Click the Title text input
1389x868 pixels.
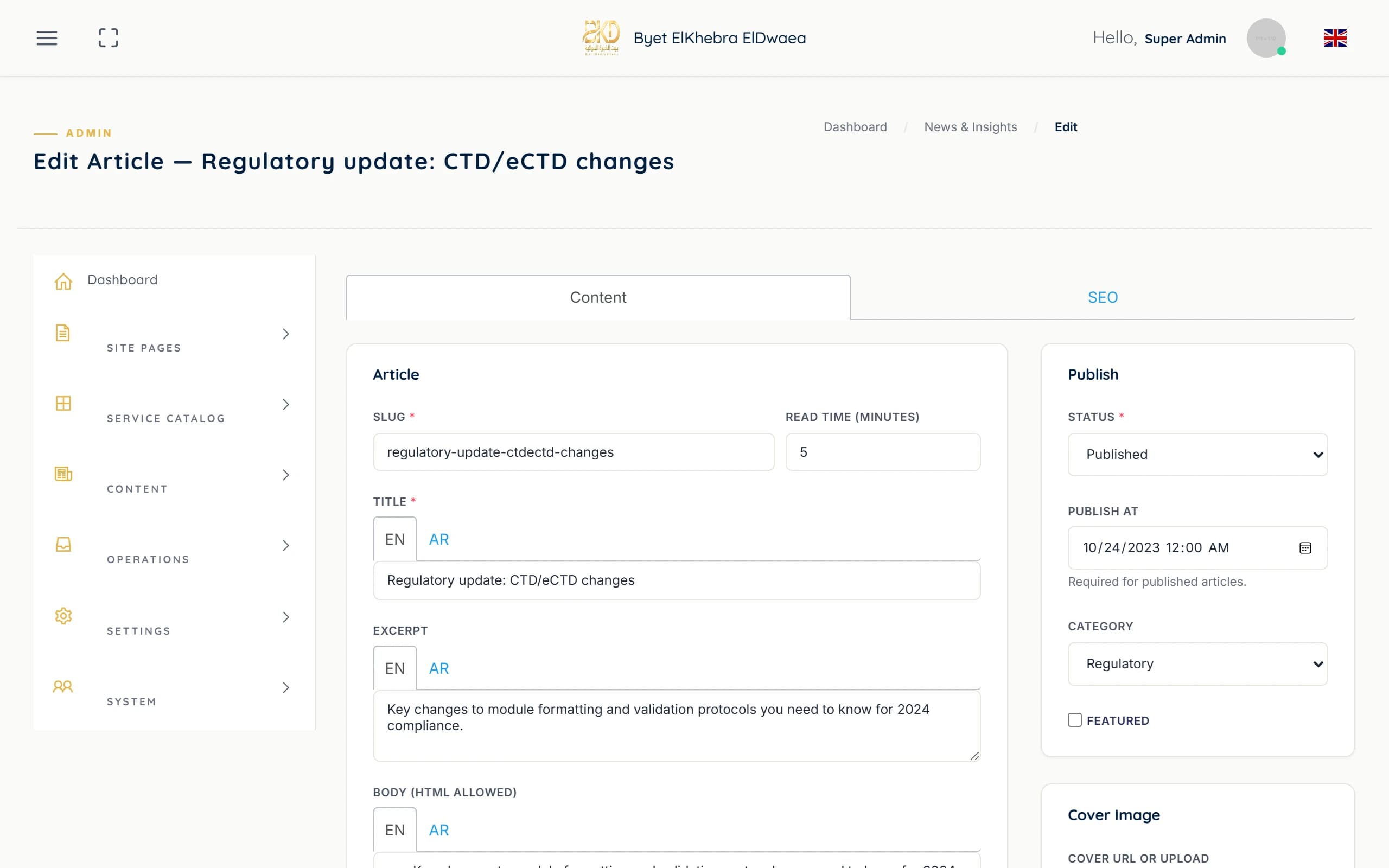click(x=677, y=580)
